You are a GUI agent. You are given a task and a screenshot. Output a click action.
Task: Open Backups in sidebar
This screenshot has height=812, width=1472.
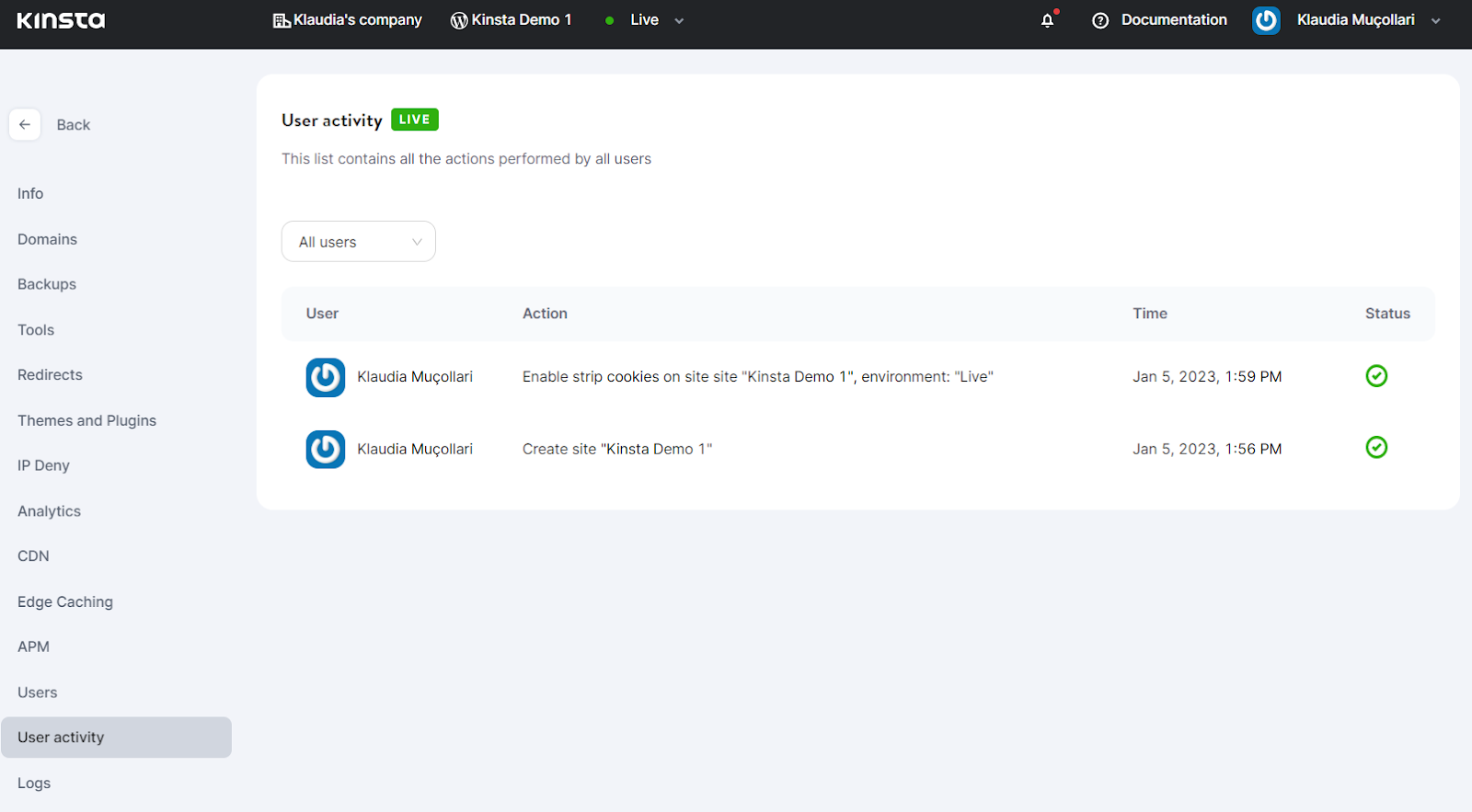click(x=47, y=284)
